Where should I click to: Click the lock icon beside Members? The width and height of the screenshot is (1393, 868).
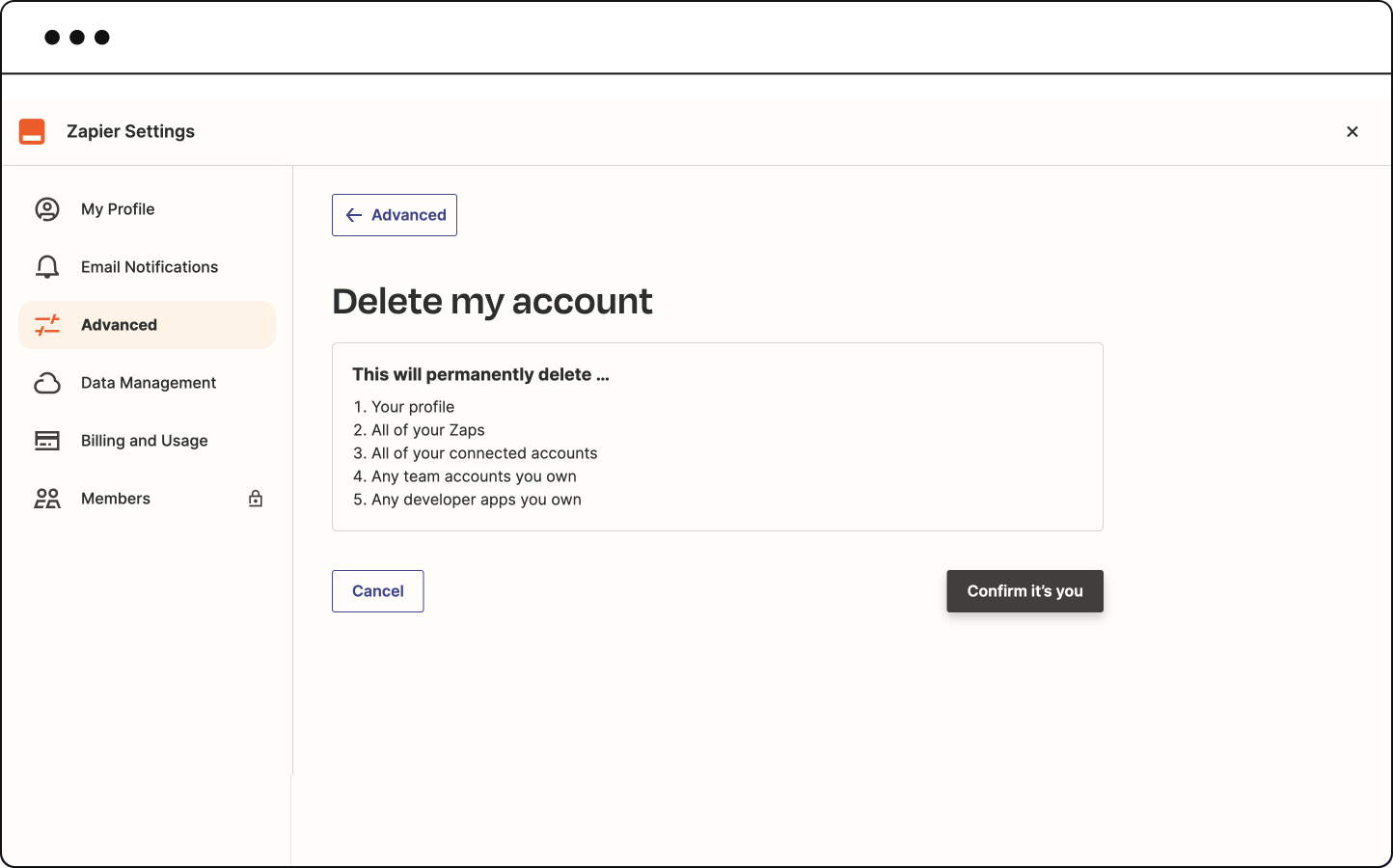point(256,499)
